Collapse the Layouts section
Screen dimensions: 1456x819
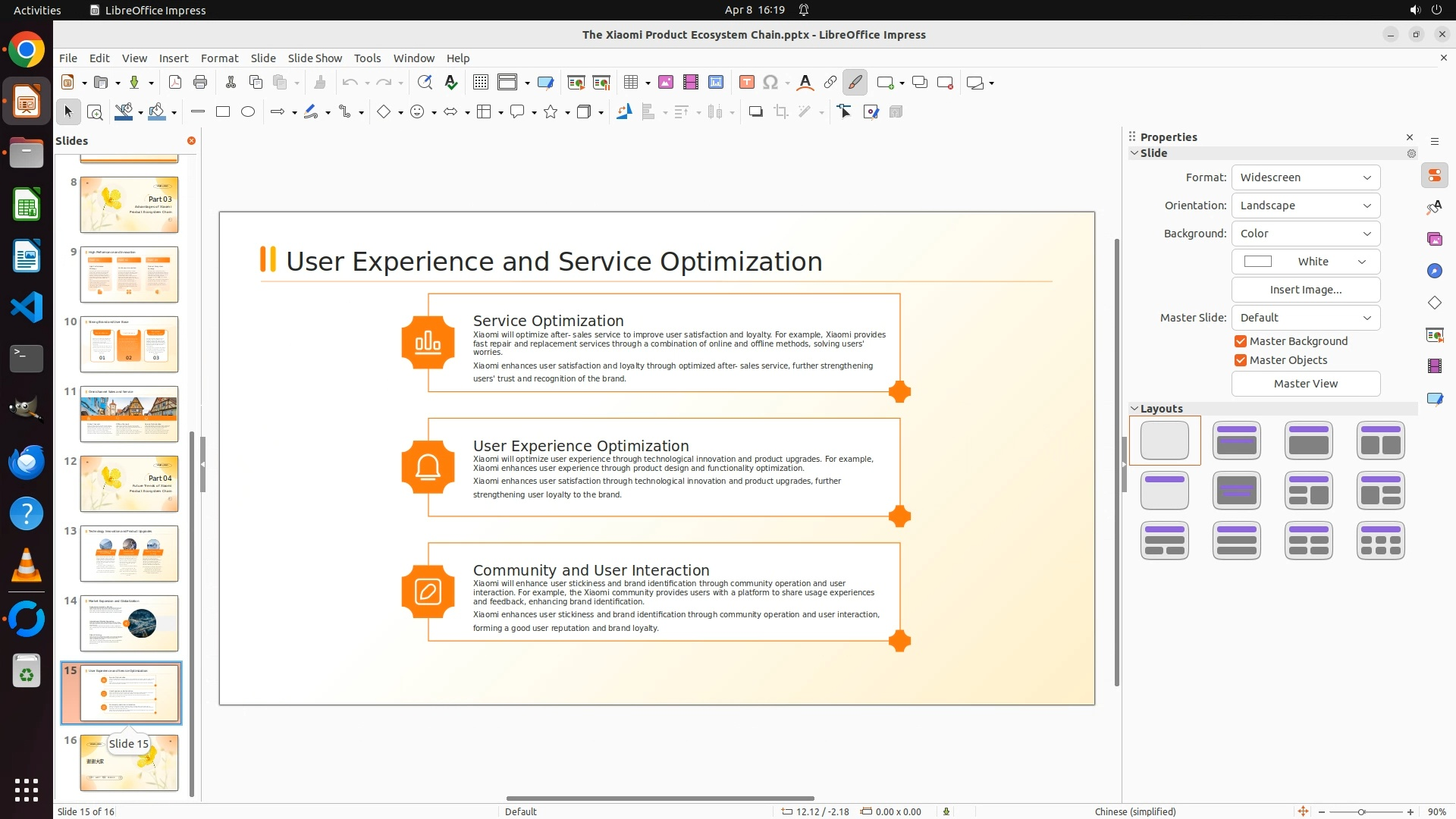pos(1135,409)
